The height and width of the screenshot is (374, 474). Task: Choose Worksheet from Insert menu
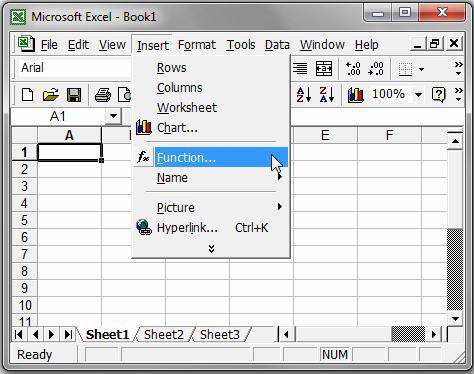(211, 108)
